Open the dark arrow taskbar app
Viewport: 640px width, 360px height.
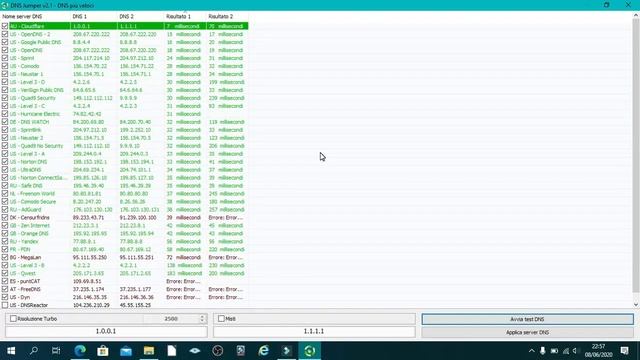[x=287, y=351]
